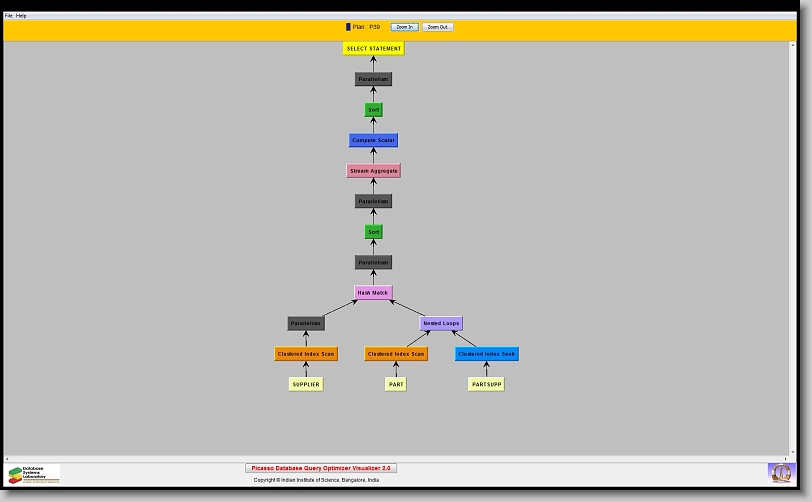Click the Clustered Index Scan above PART
812x502 pixels.
396,354
